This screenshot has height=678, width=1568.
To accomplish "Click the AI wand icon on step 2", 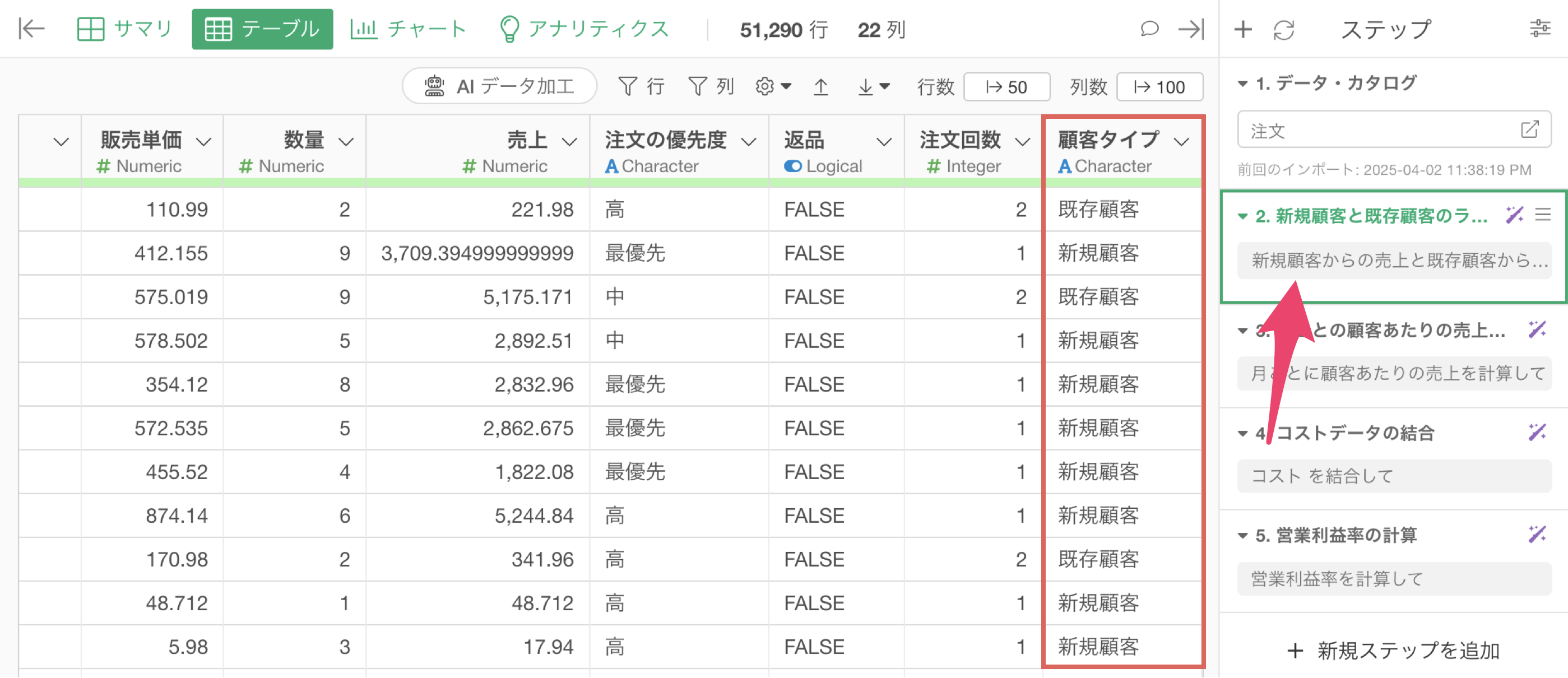I will point(1514,215).
